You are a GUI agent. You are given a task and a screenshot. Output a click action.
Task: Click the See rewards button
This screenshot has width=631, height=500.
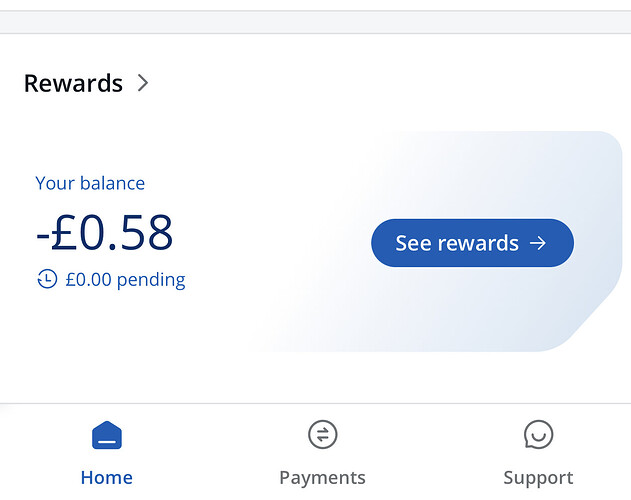472,243
